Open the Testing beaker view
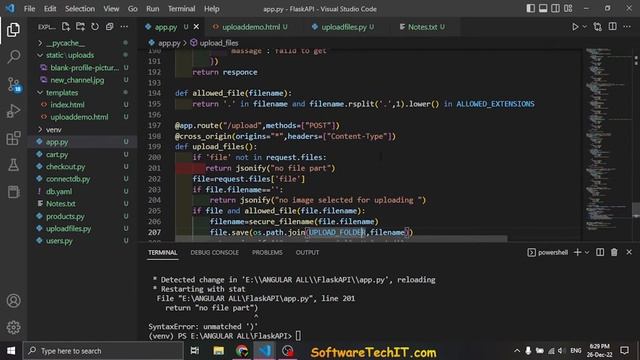This screenshot has height=360, width=640. pyautogui.click(x=13, y=165)
